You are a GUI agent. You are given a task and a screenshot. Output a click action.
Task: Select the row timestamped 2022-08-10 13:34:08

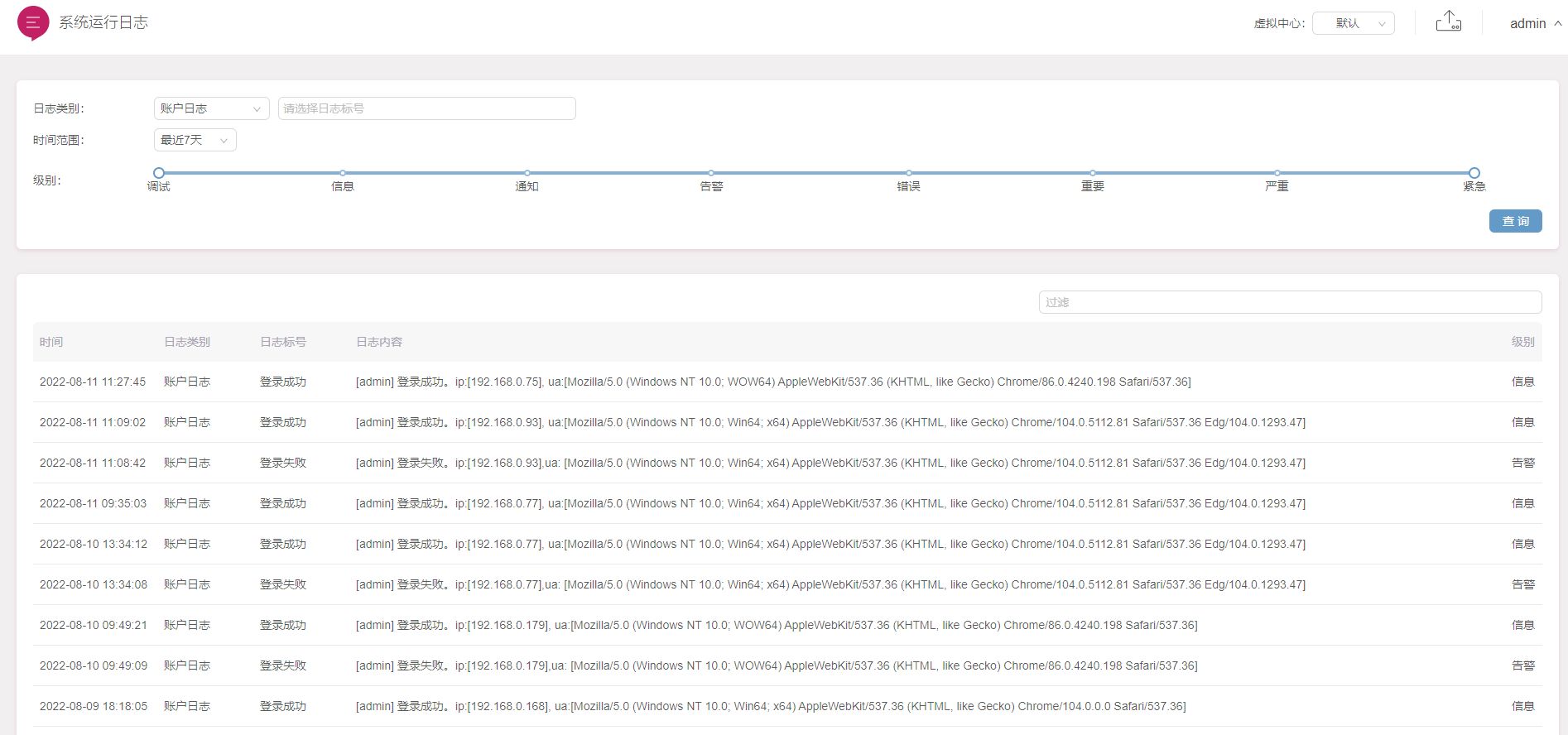pos(787,584)
